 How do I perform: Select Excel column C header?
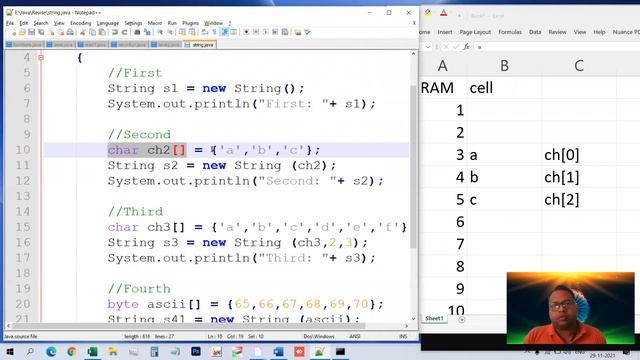pyautogui.click(x=579, y=66)
